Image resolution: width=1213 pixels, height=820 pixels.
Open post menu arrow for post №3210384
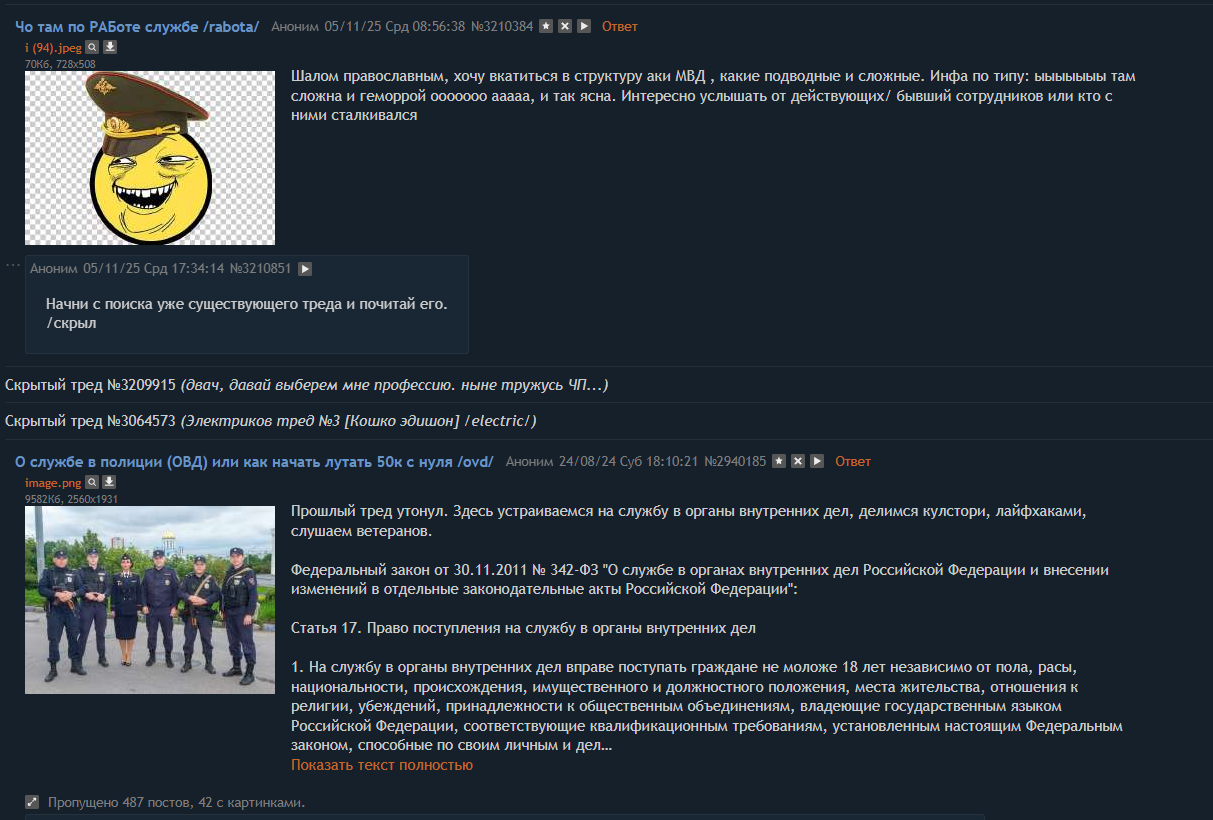click(x=584, y=26)
